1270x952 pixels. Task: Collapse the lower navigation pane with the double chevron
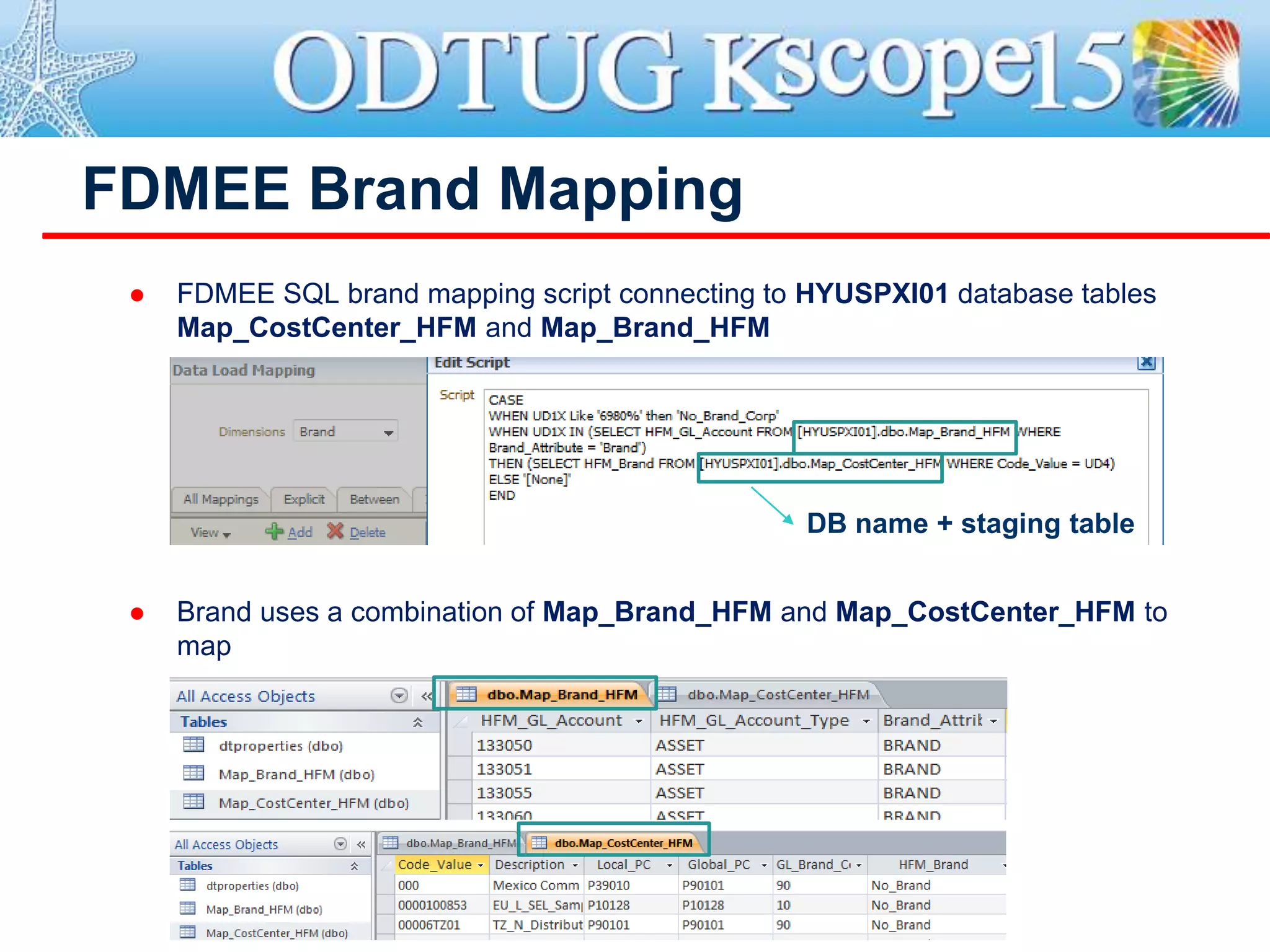361,844
